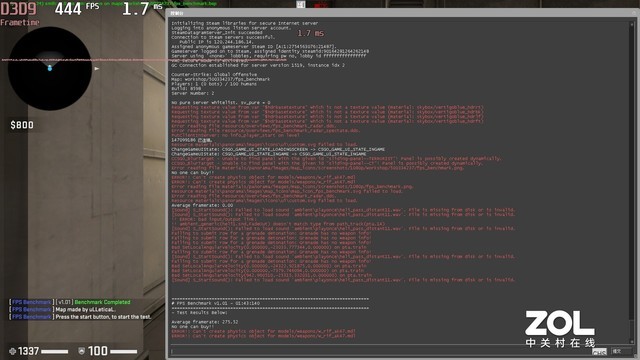Click the armor shield icon beside 100

[82, 351]
